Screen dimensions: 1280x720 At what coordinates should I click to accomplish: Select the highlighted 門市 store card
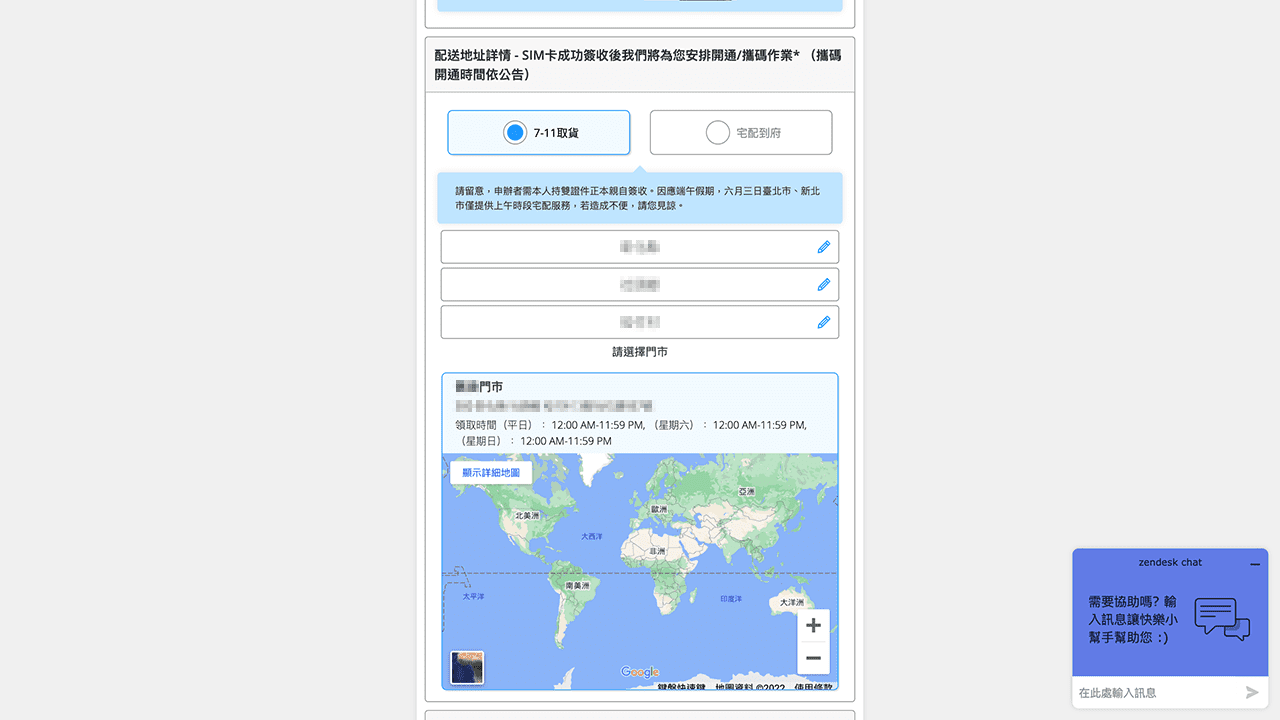pyautogui.click(x=640, y=412)
